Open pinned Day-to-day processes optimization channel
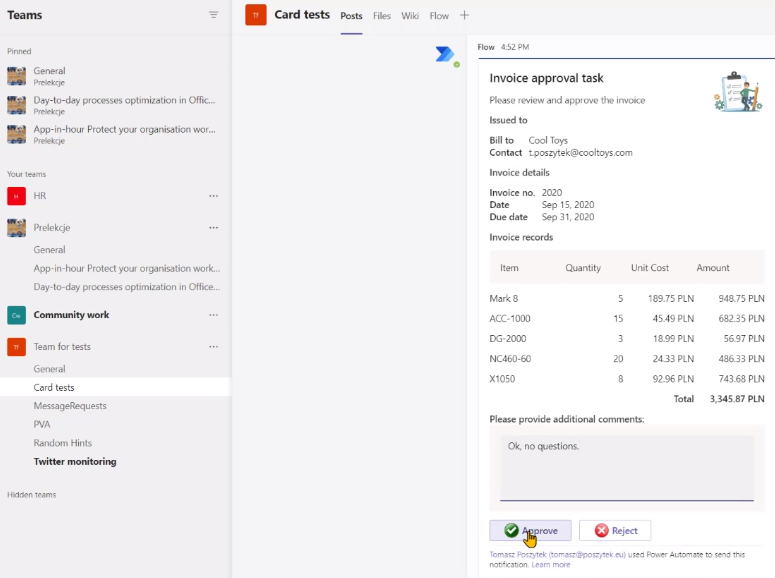The image size is (775, 578). 116,105
